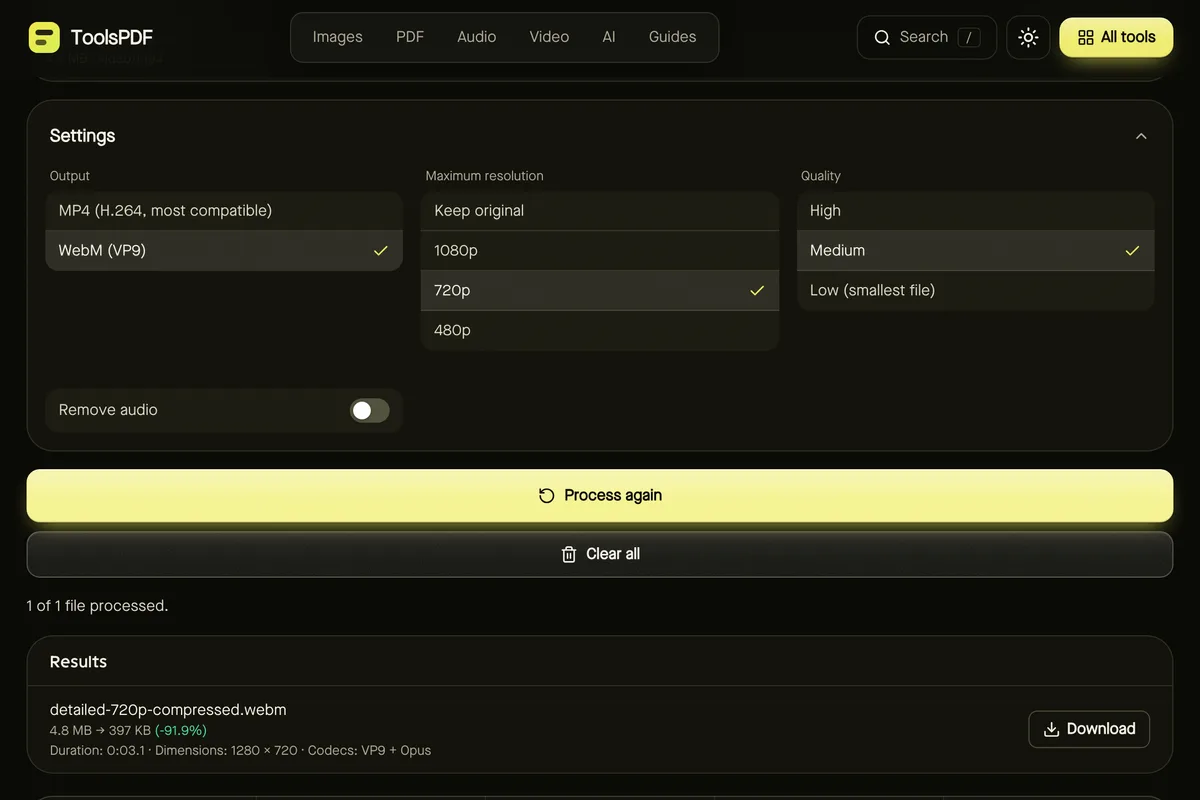Viewport: 1200px width, 800px height.
Task: Choose 720p maximum resolution
Action: click(600, 291)
